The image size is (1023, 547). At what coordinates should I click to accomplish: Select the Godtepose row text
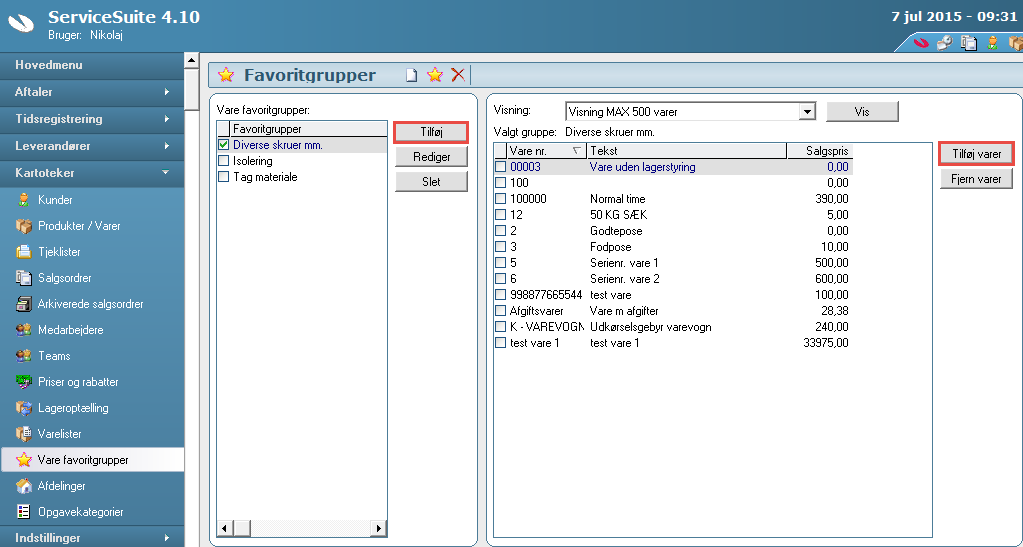pyautogui.click(x=616, y=231)
